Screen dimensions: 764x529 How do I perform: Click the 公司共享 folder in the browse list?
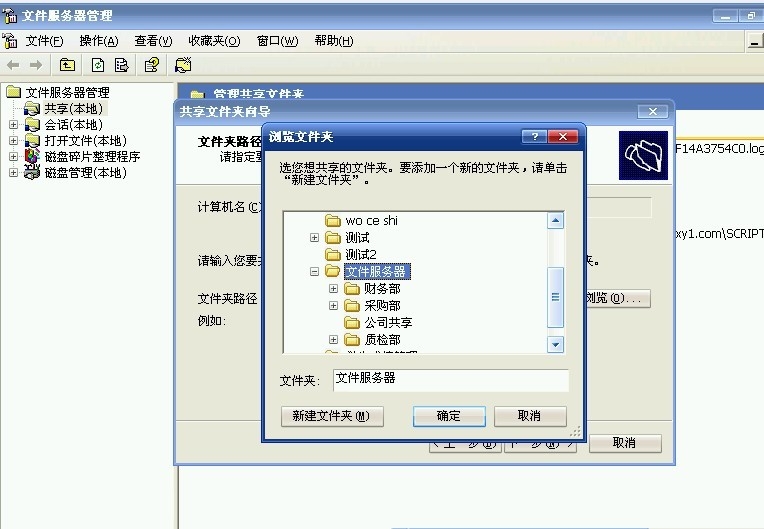tap(388, 323)
